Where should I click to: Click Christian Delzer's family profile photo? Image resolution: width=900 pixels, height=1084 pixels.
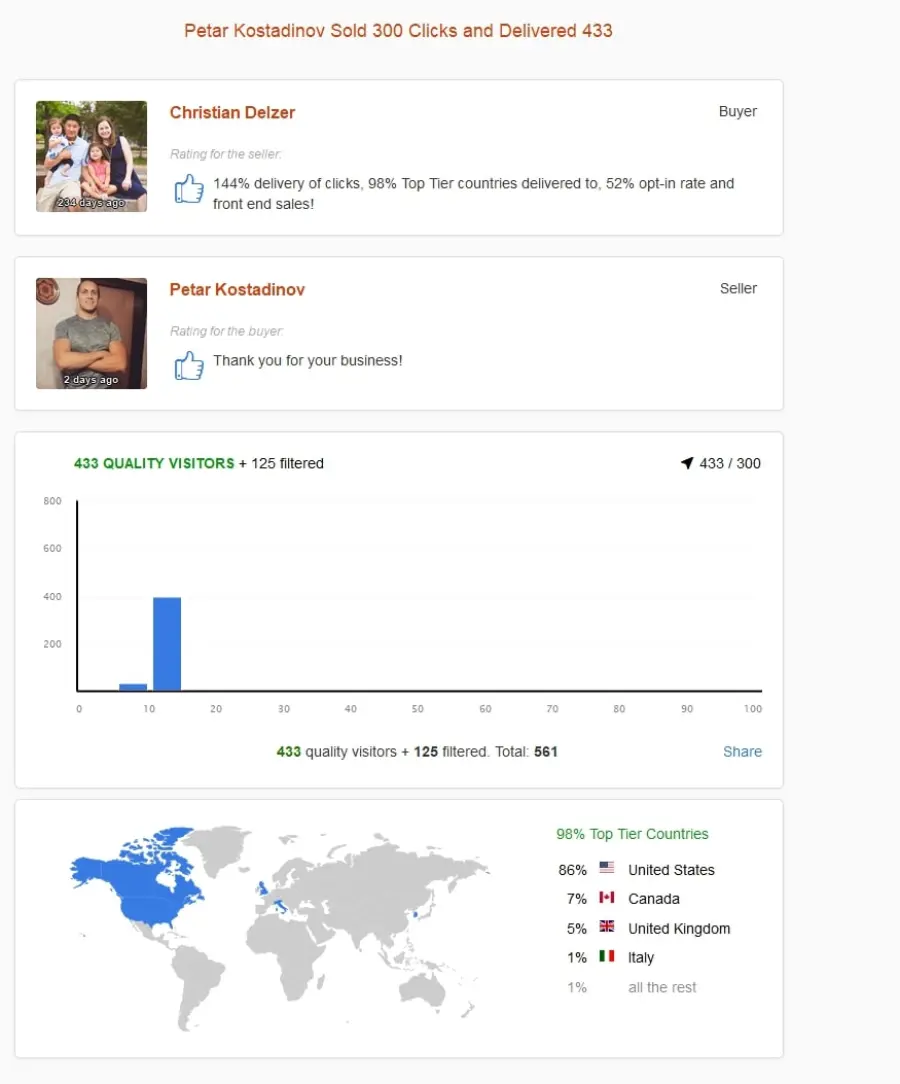(91, 156)
